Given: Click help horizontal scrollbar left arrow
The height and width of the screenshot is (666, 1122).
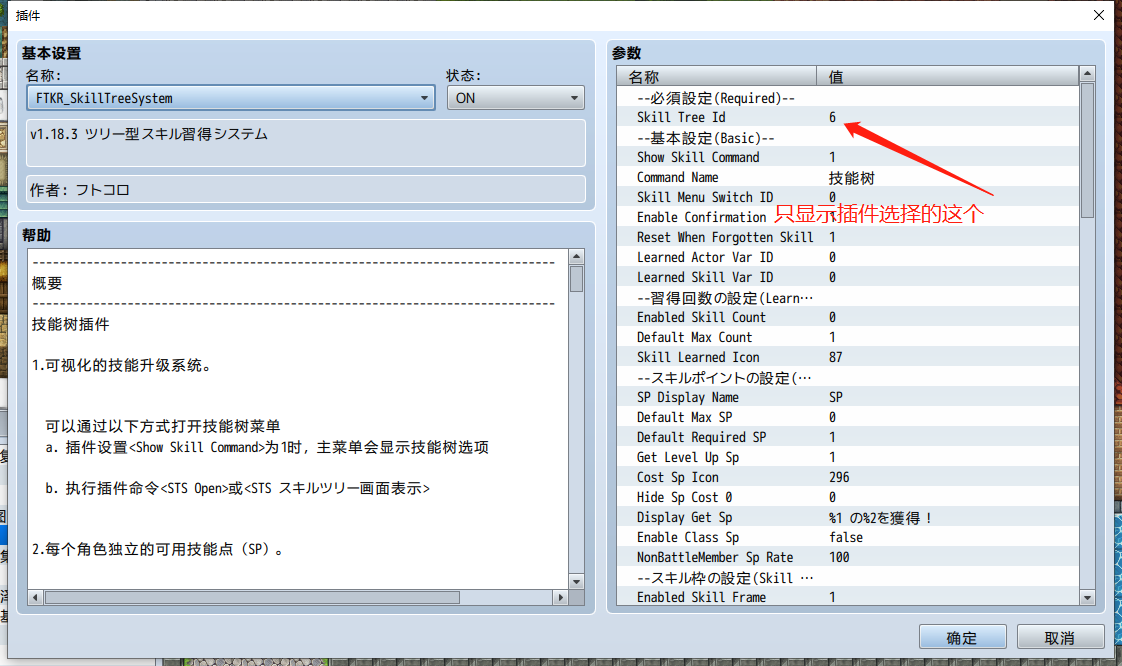Looking at the screenshot, I should pos(35,597).
